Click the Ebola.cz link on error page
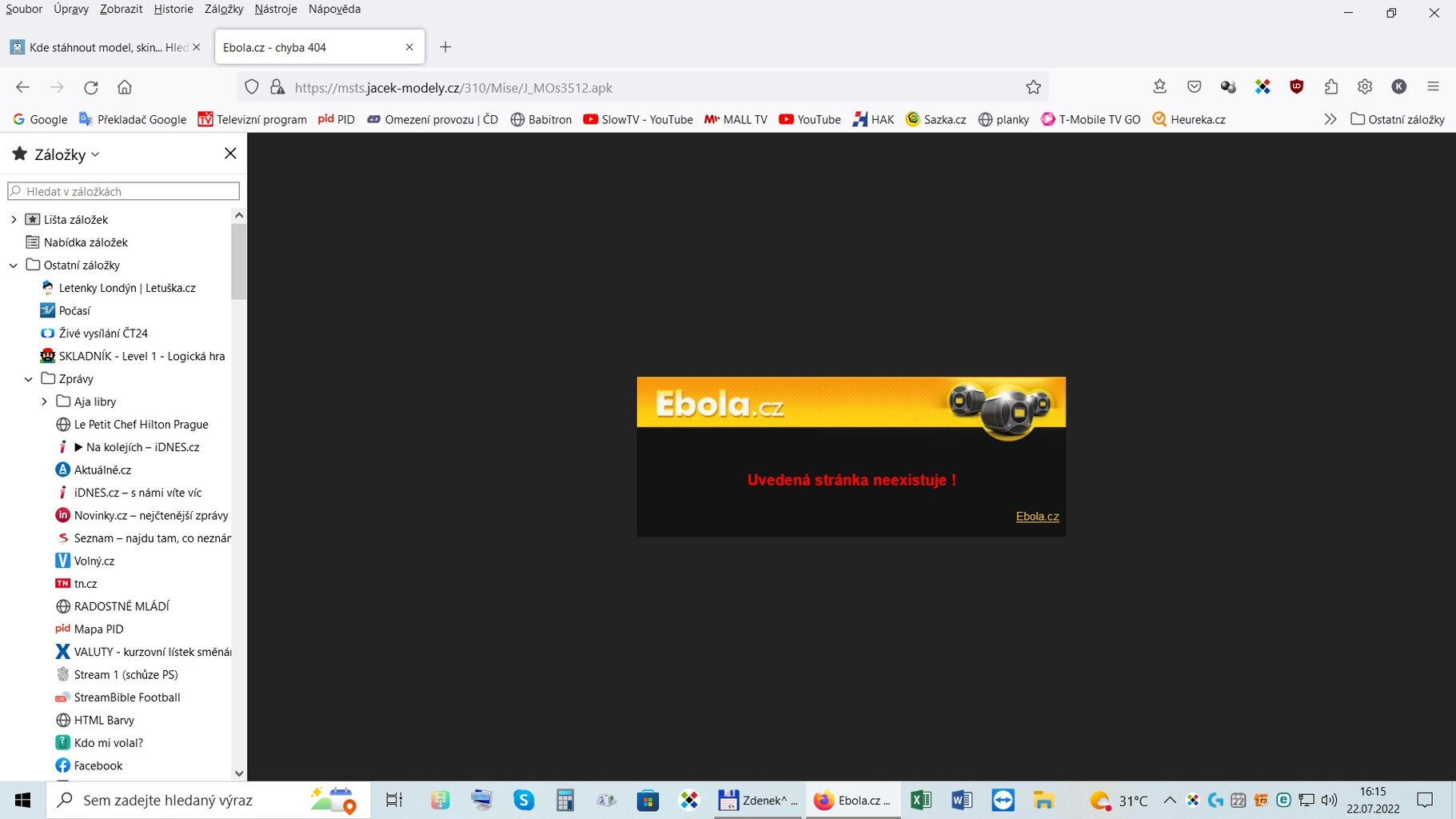 1037,517
